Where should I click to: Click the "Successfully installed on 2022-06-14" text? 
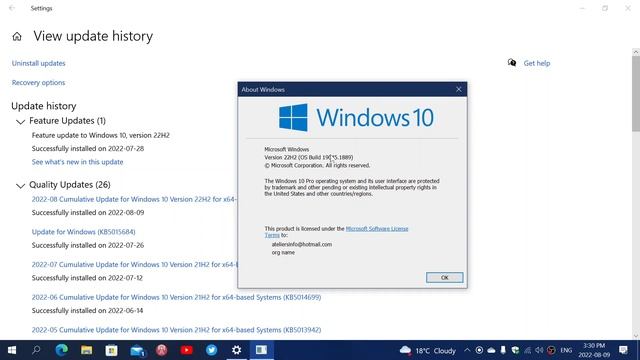tap(87, 311)
